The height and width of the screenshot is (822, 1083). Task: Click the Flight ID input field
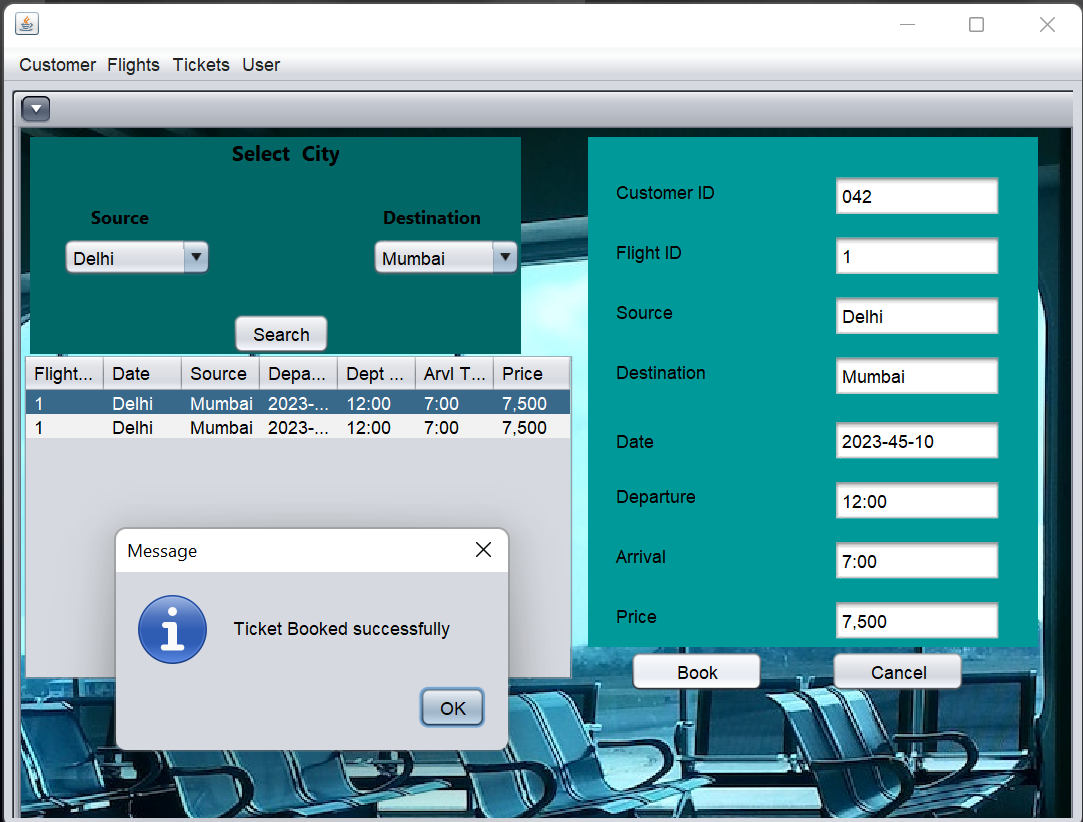click(x=917, y=256)
